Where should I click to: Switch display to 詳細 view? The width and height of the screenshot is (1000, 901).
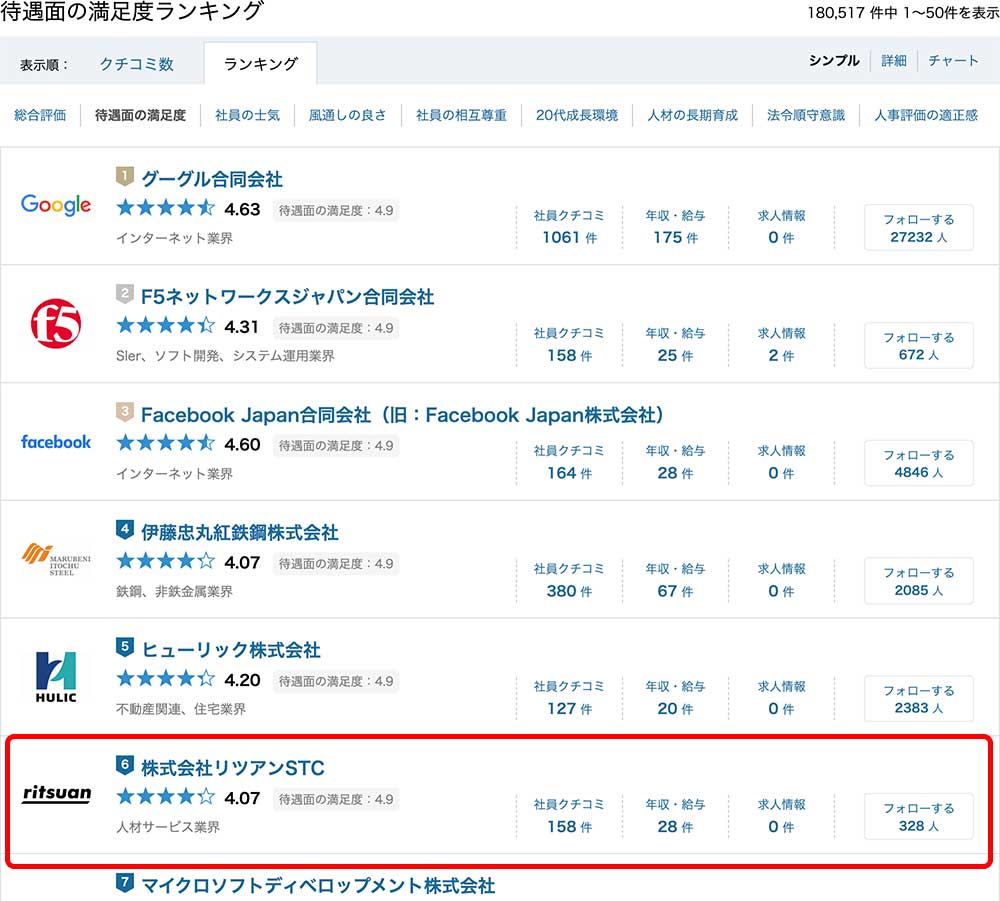pyautogui.click(x=894, y=61)
